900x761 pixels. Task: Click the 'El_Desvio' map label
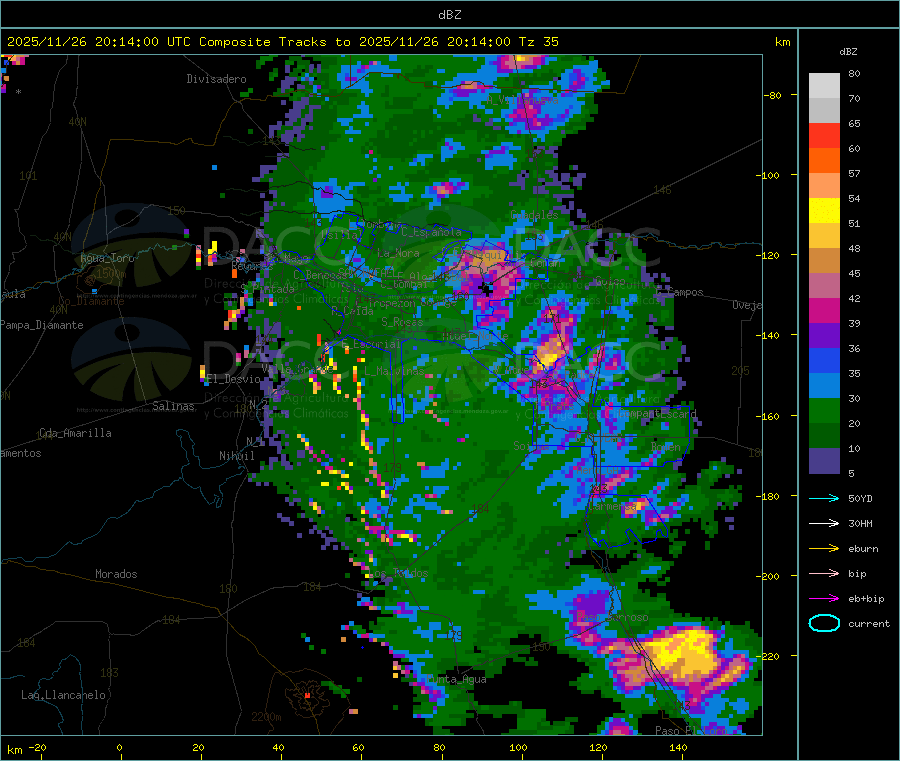(x=234, y=379)
